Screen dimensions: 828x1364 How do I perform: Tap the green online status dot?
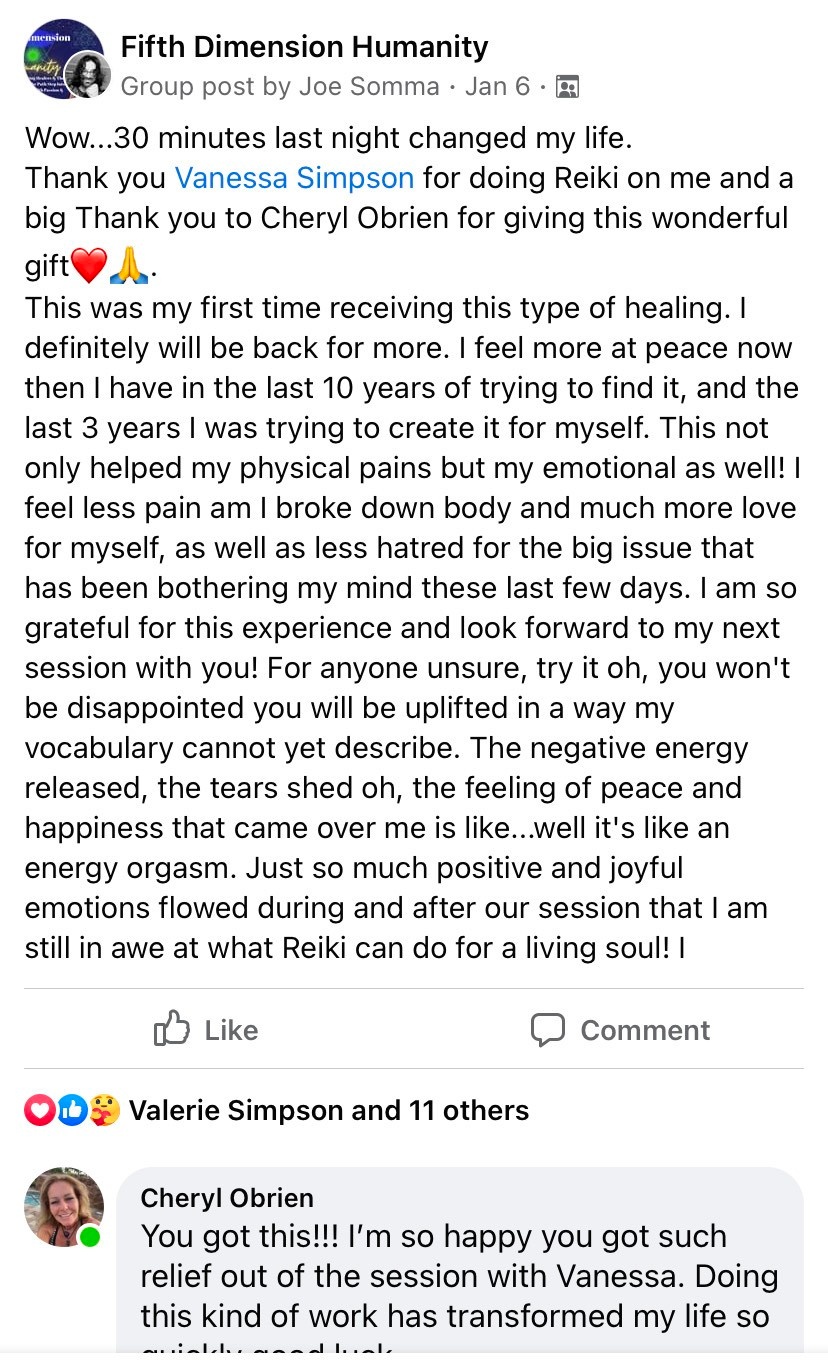90,1237
